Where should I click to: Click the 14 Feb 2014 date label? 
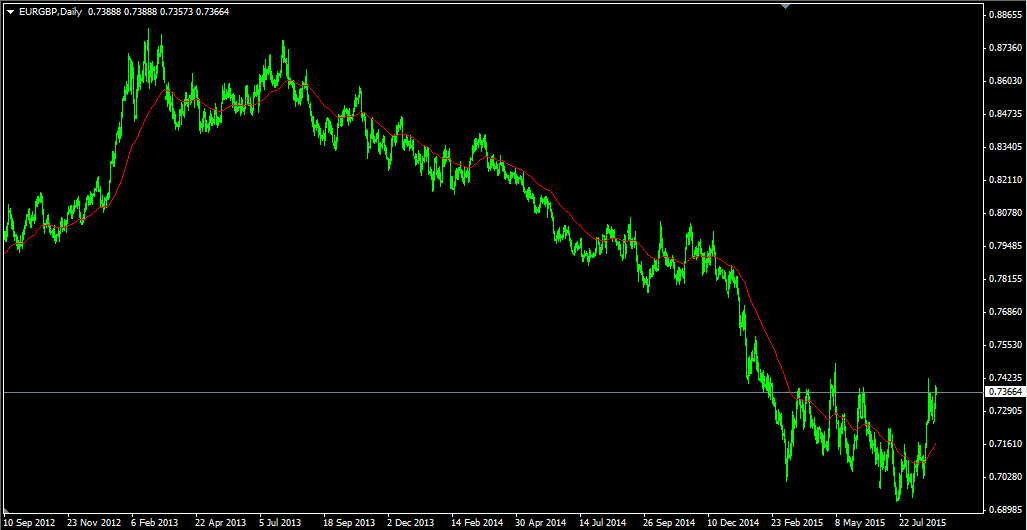(x=477, y=523)
